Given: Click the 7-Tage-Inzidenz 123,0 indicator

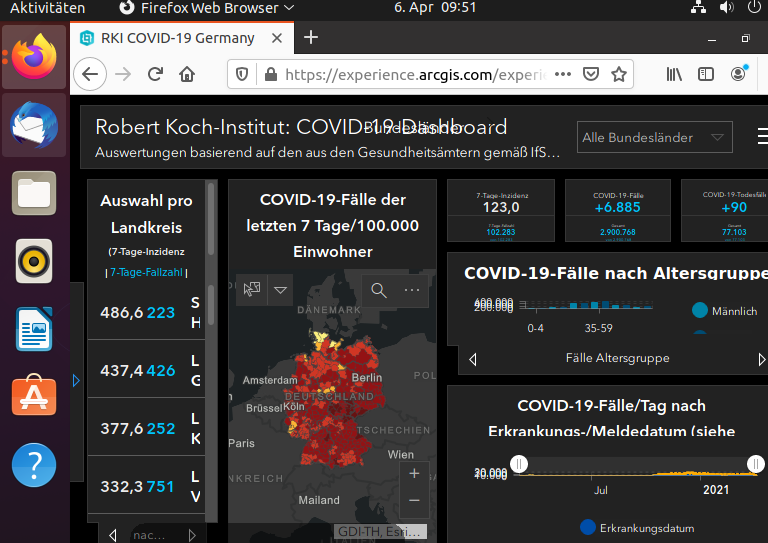Looking at the screenshot, I should pos(501,211).
